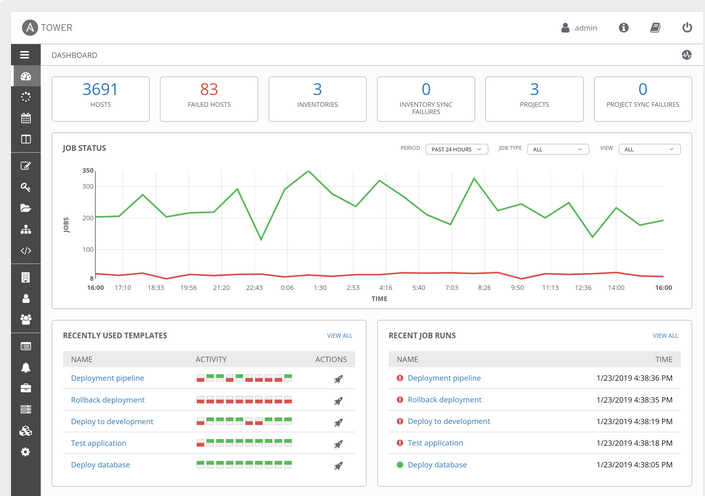
Task: Open Projects folder icon in sidebar
Action: [x=26, y=208]
